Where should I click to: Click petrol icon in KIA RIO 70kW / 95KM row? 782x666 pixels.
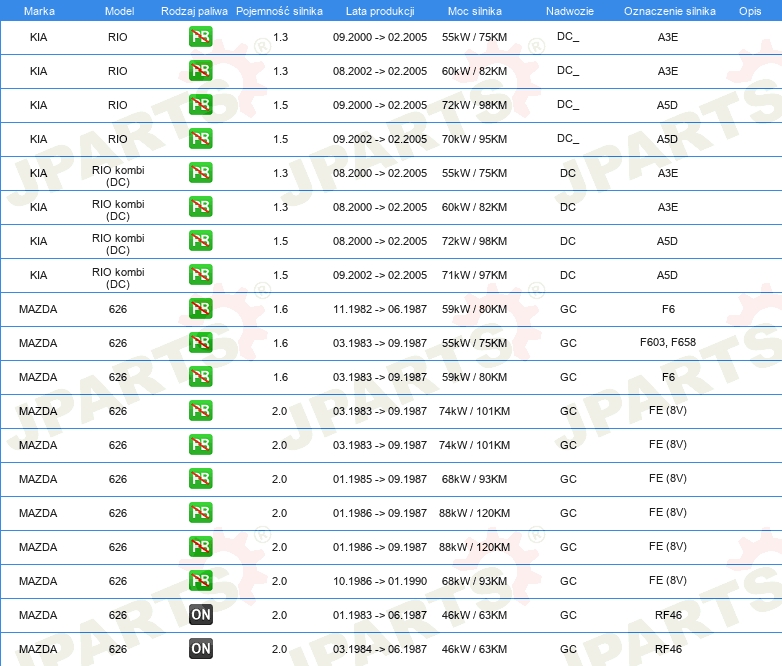pyautogui.click(x=200, y=139)
